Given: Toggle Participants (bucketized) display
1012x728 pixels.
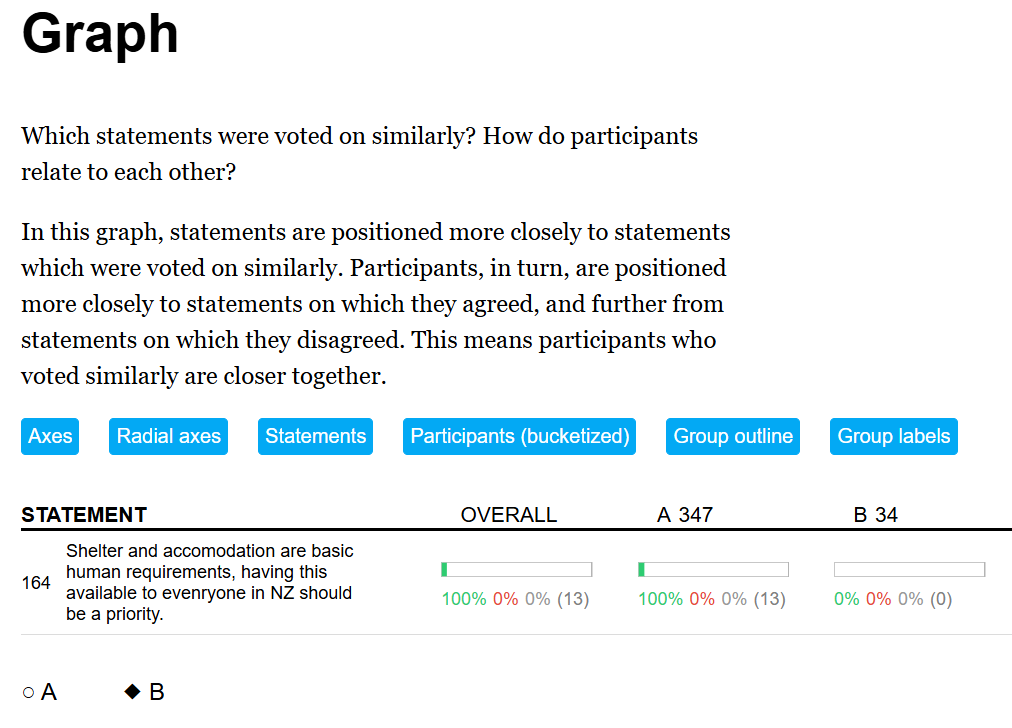Looking at the screenshot, I should [519, 436].
